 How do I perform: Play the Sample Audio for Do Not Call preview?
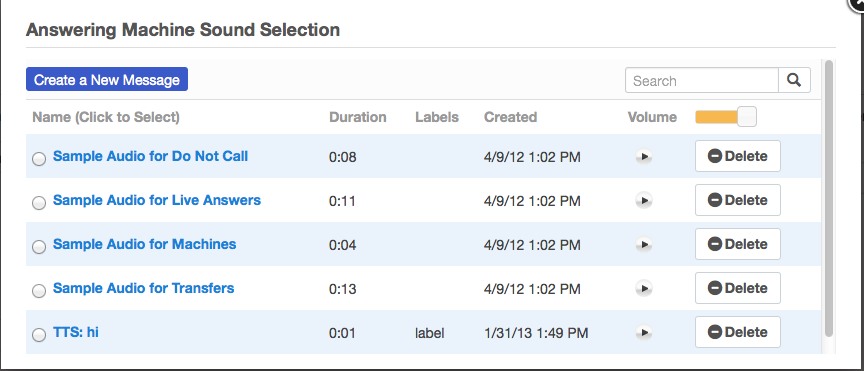tap(644, 157)
